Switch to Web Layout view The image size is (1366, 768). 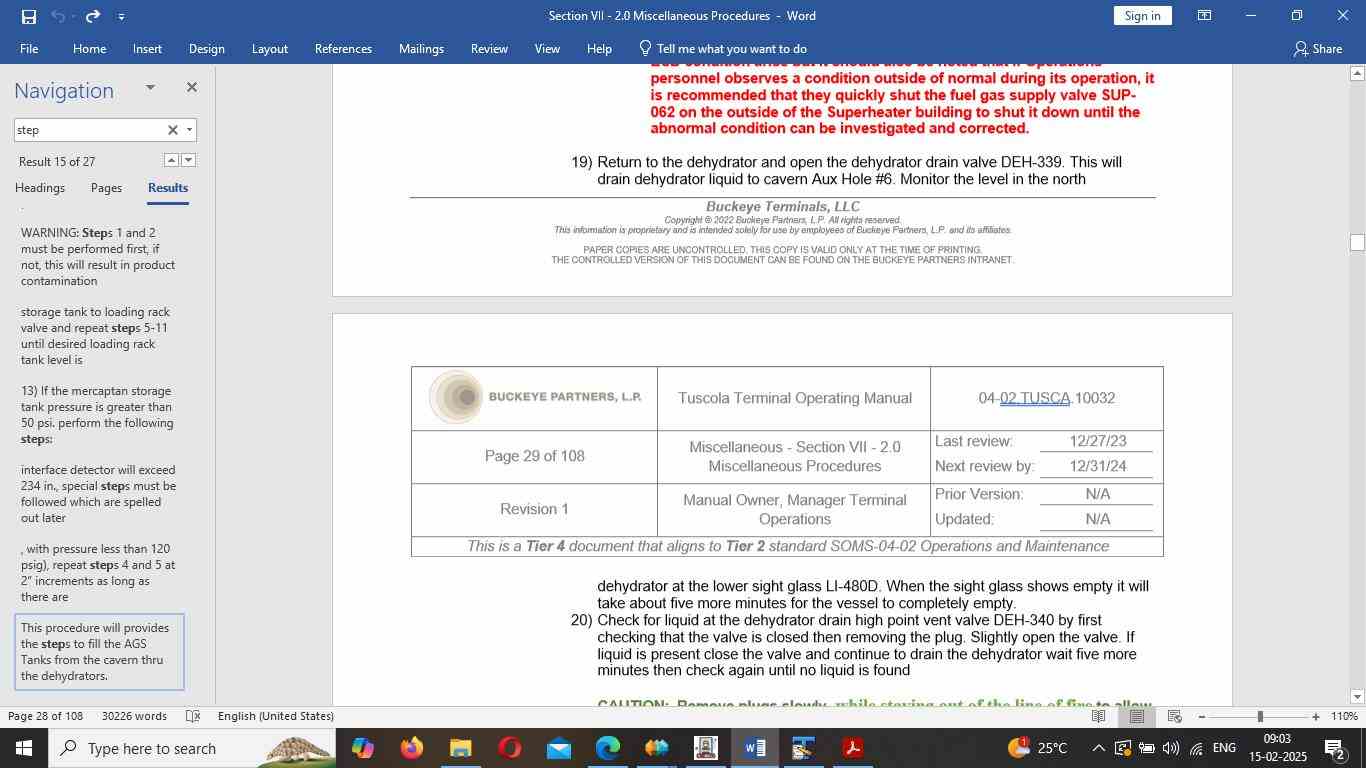point(1175,716)
